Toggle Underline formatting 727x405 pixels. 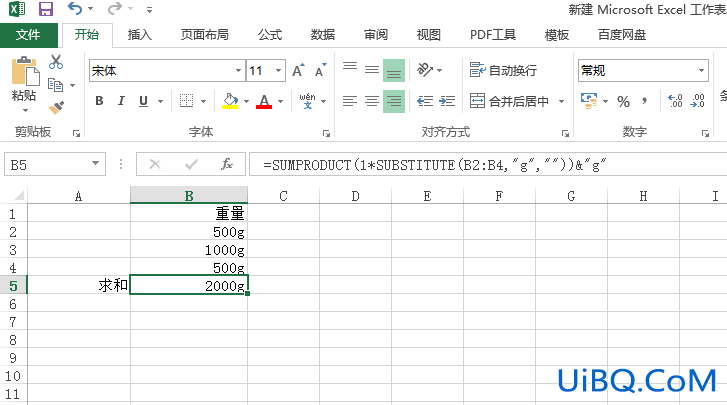(143, 101)
